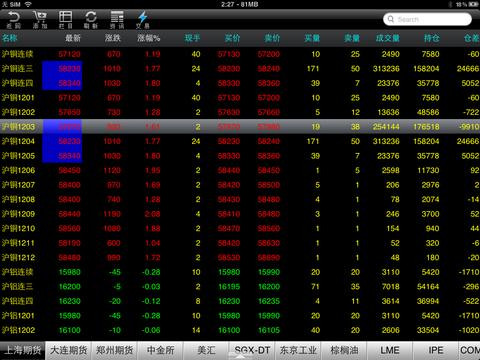The width and height of the screenshot is (481, 360).
Task: Open the 美汇 tab
Action: (x=206, y=350)
